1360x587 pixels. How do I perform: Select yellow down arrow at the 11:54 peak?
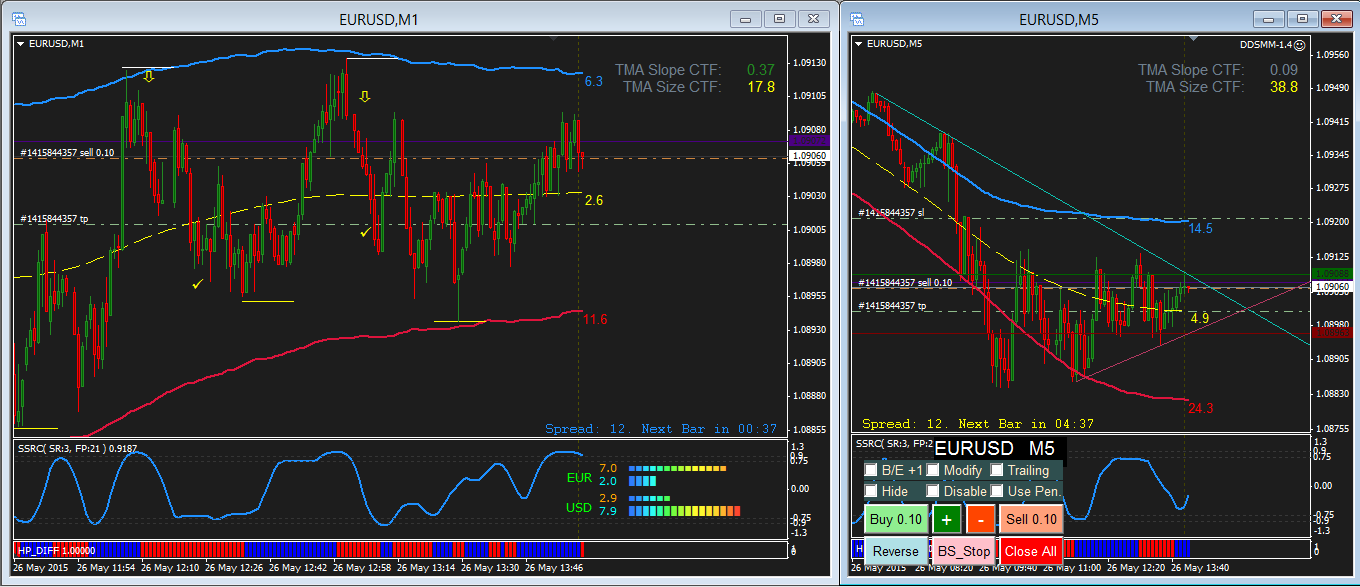point(148,76)
